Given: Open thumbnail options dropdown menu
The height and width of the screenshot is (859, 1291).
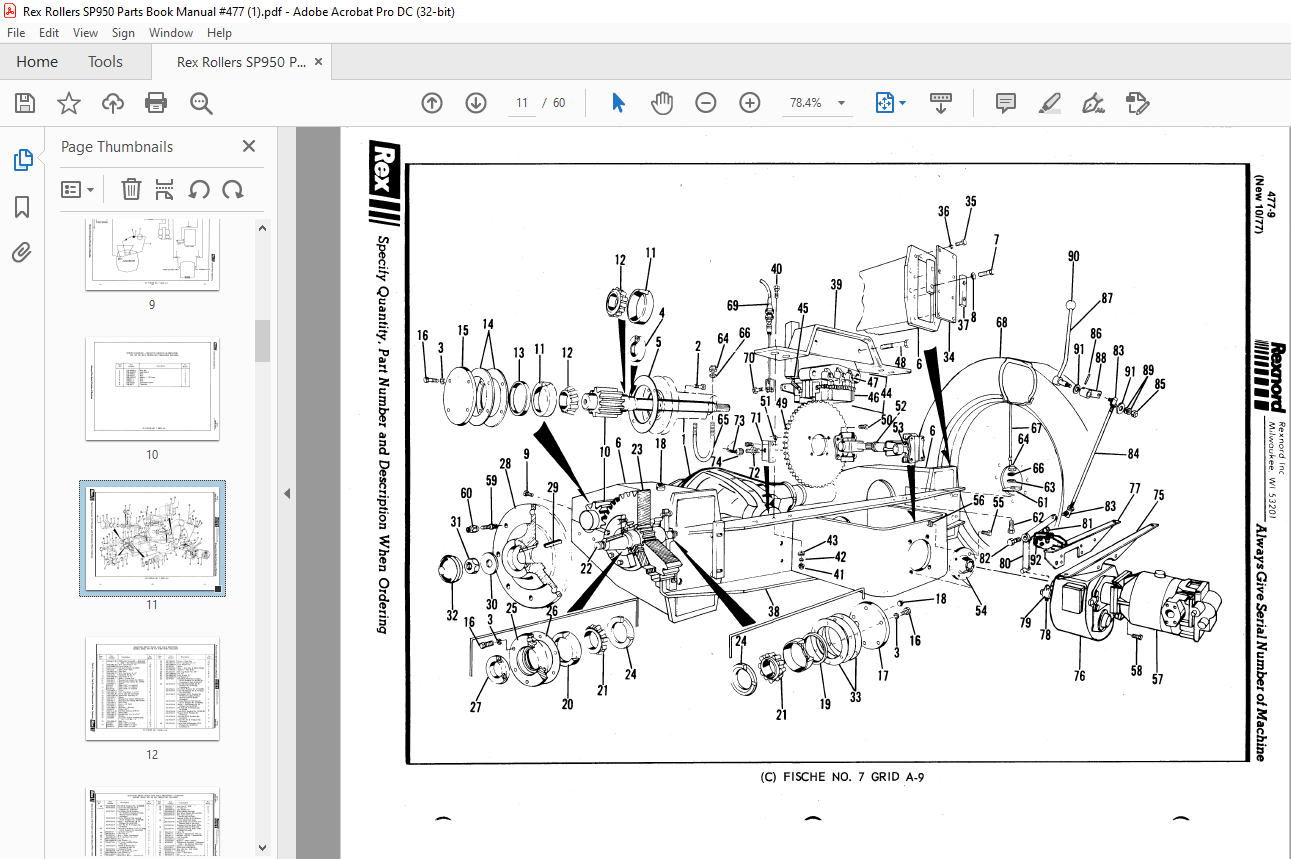Looking at the screenshot, I should point(78,189).
